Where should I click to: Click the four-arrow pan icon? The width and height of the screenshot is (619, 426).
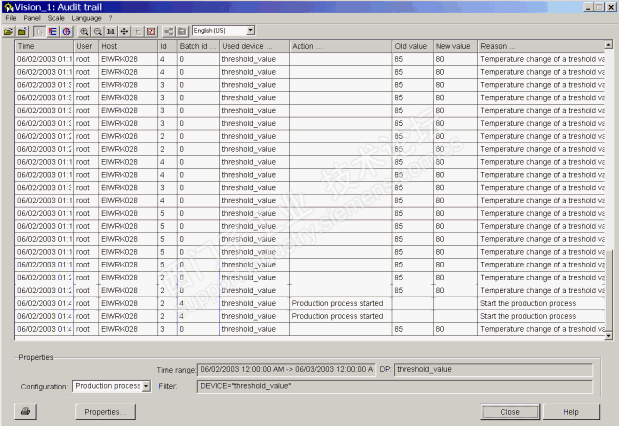124,32
